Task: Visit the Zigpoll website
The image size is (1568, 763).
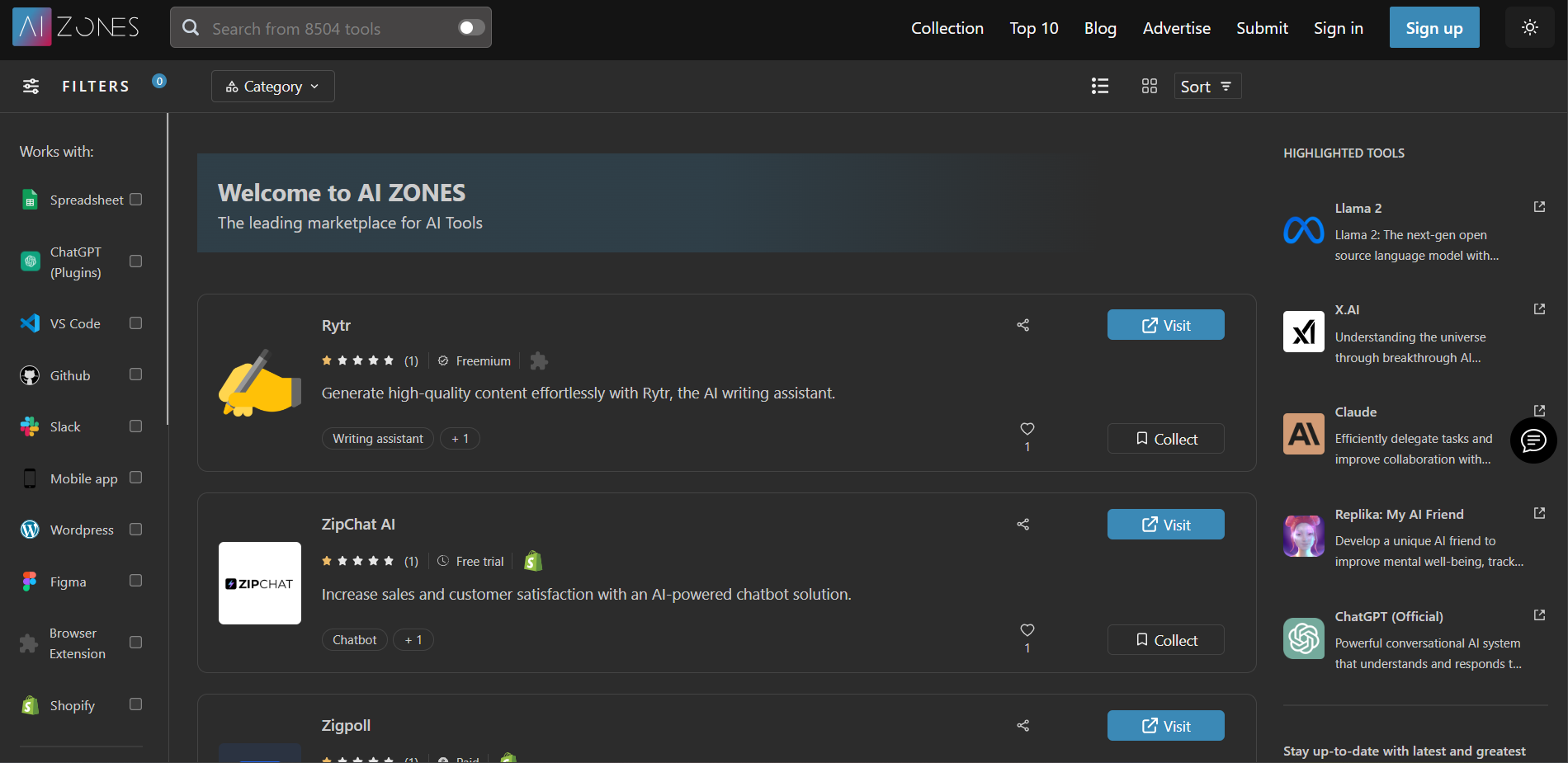Action: pos(1165,726)
